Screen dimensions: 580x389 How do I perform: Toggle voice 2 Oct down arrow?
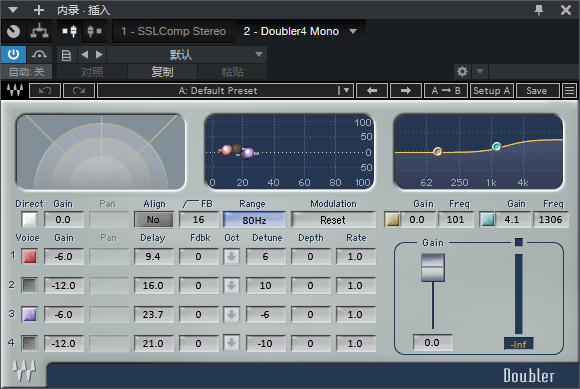[x=232, y=285]
